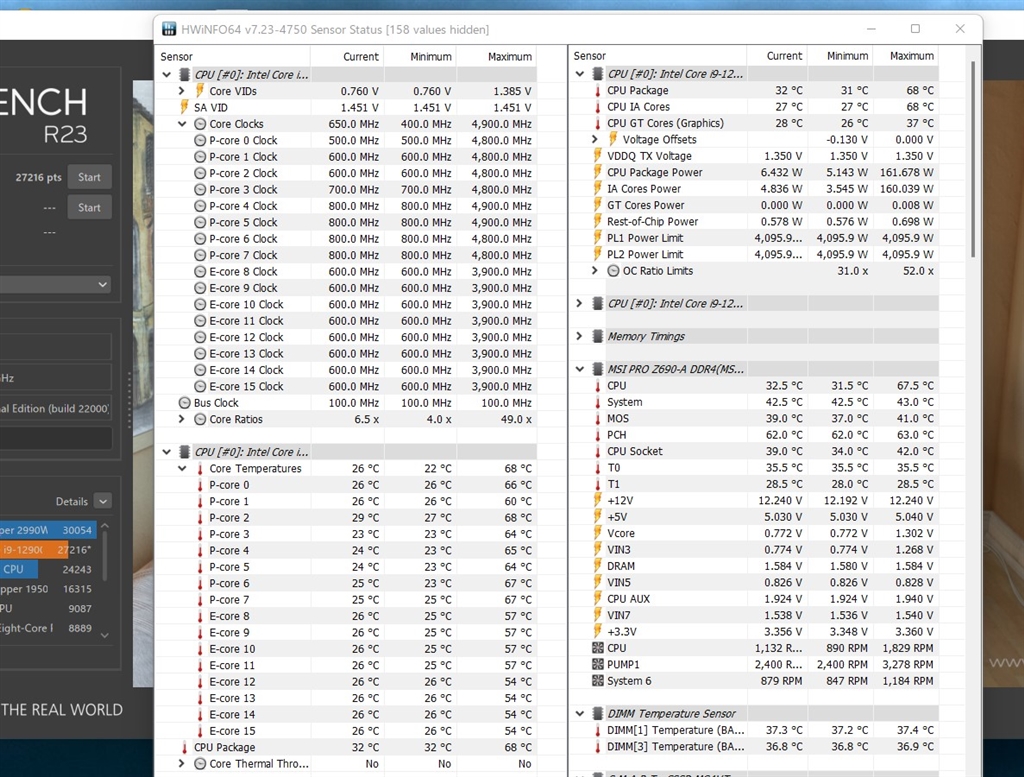Collapse the DIMM Temperature Sensor section

coord(581,714)
